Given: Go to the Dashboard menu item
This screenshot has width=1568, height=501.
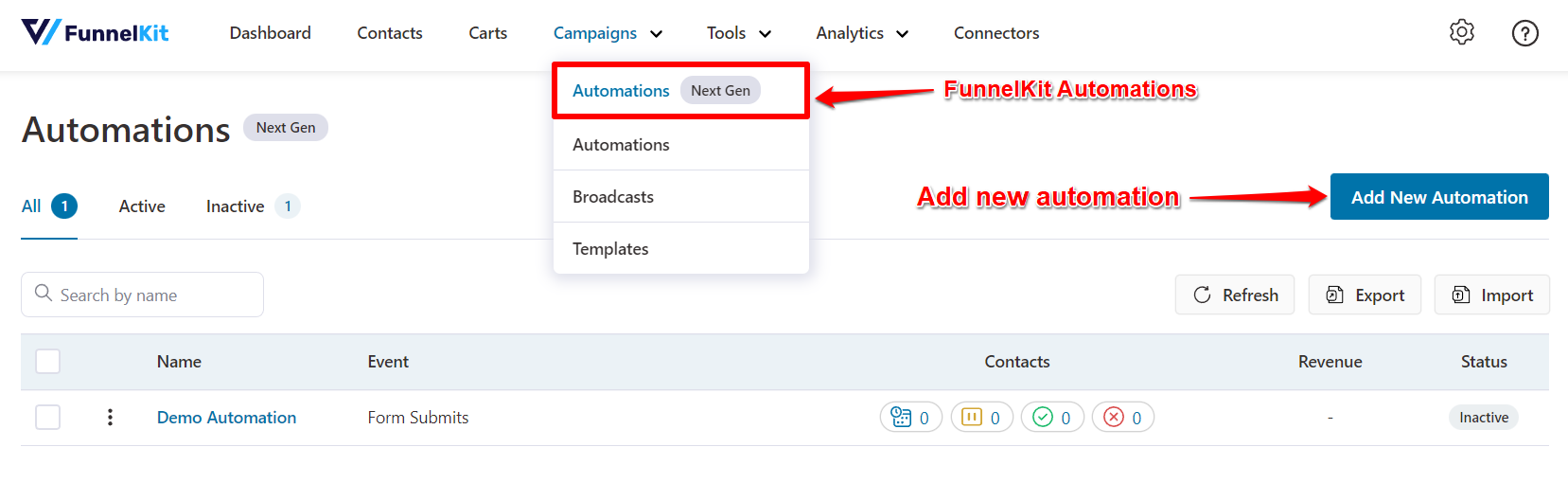Looking at the screenshot, I should click(x=271, y=33).
